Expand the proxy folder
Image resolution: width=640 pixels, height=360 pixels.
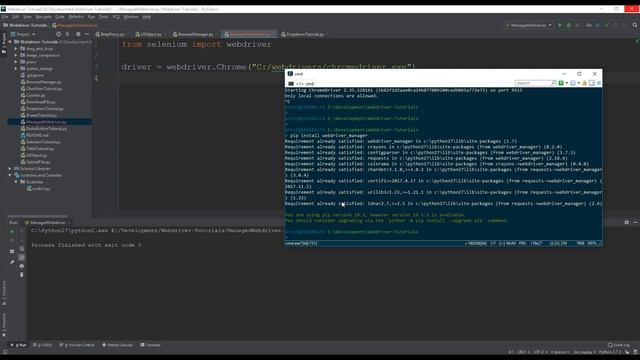click(16, 62)
